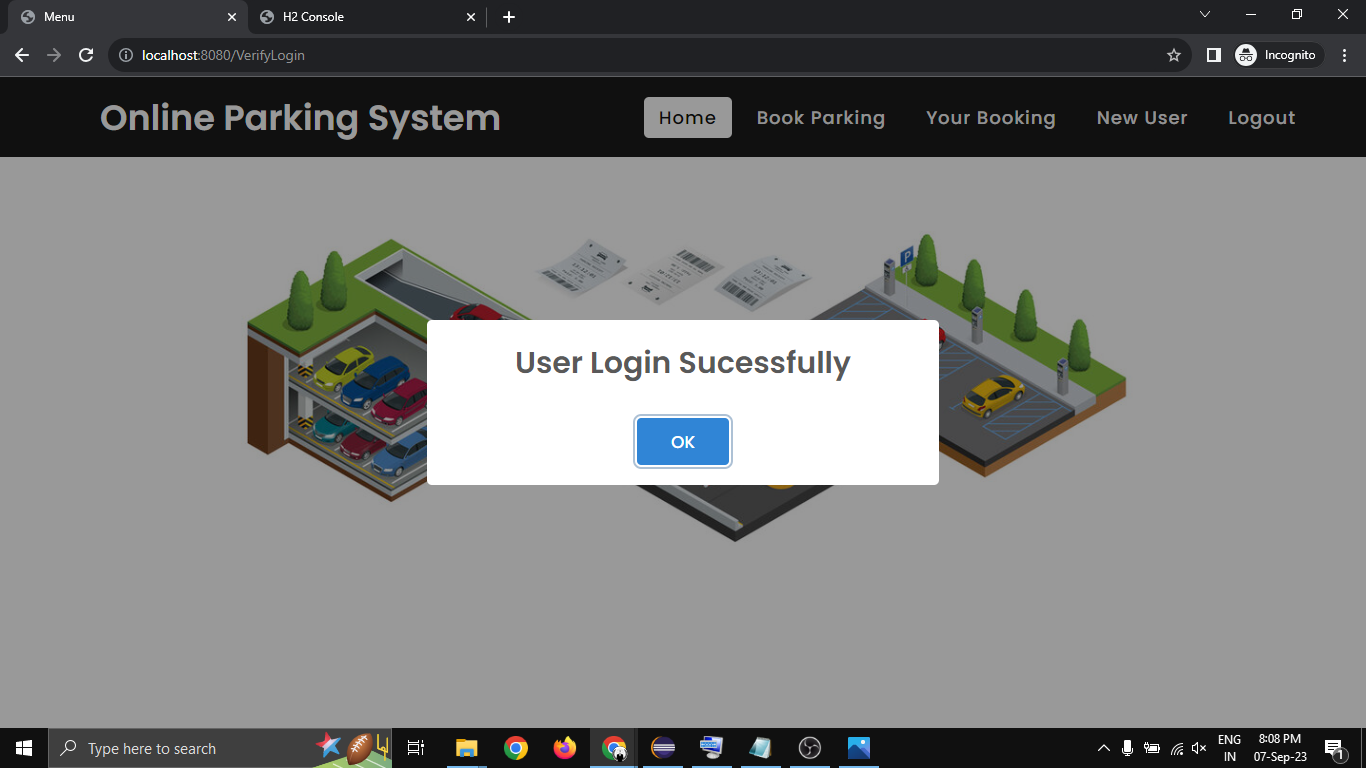Launch File Explorer from the taskbar
The height and width of the screenshot is (768, 1366).
point(466,748)
